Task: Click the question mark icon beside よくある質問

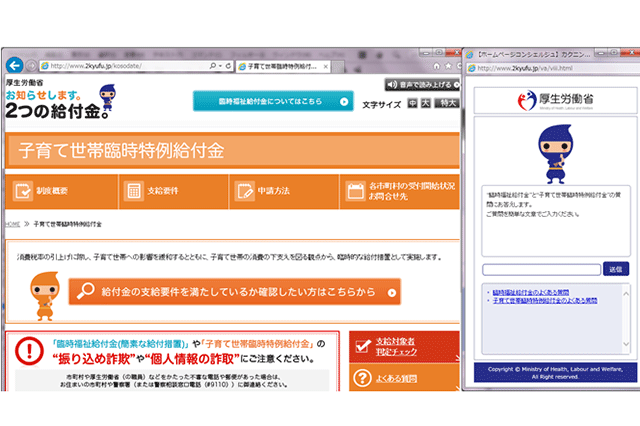Action: pos(362,378)
